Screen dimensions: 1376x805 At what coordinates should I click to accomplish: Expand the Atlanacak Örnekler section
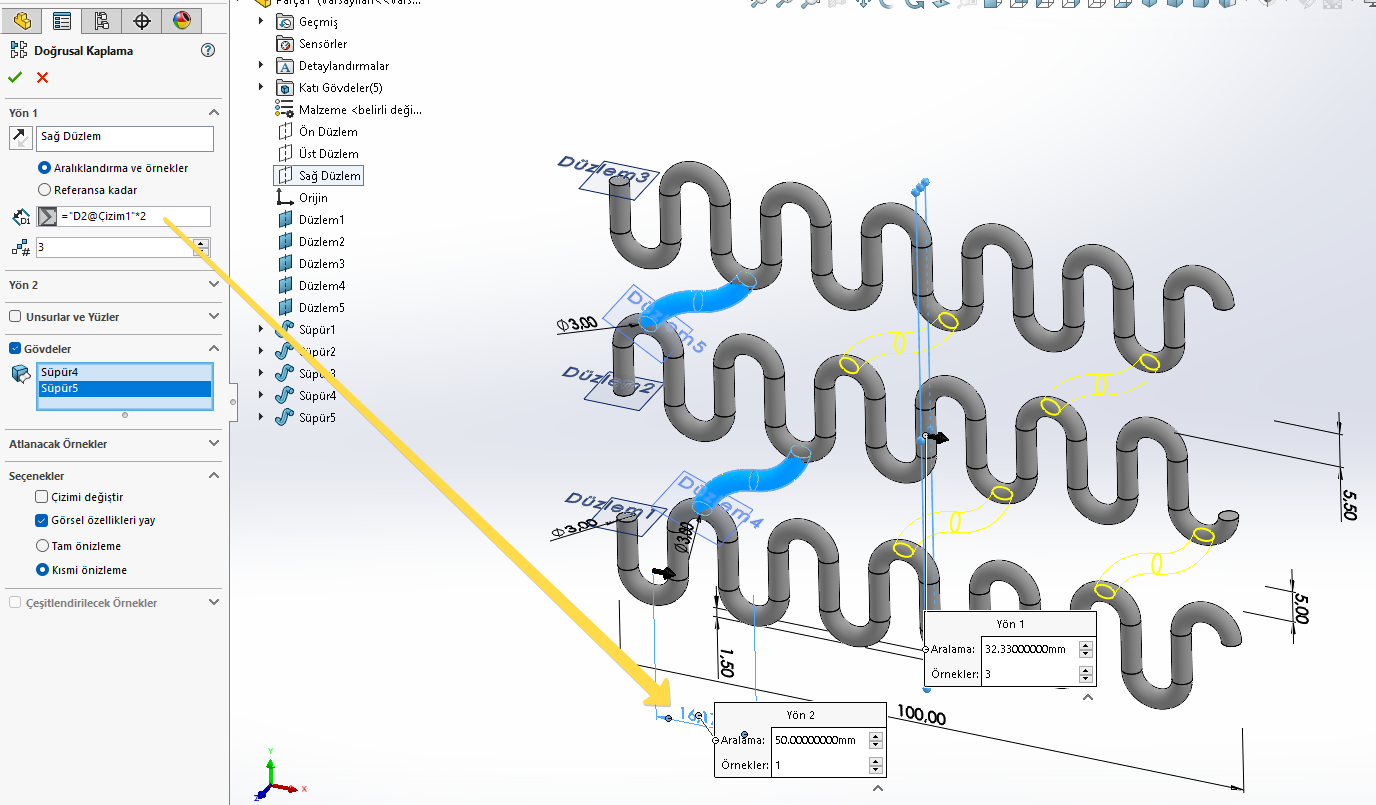(213, 444)
